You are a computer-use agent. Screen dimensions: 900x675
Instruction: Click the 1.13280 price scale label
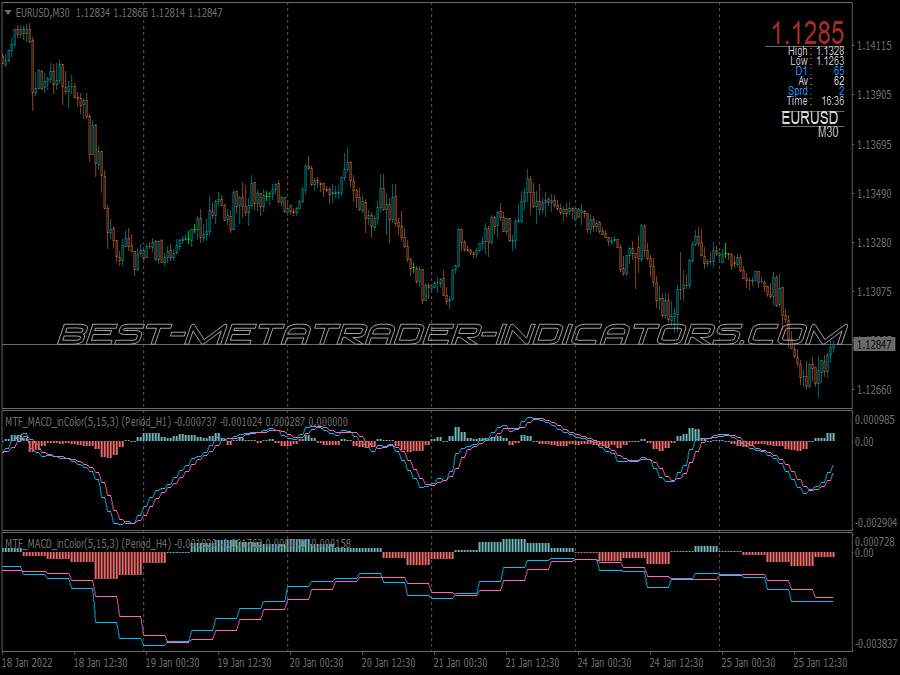874,243
